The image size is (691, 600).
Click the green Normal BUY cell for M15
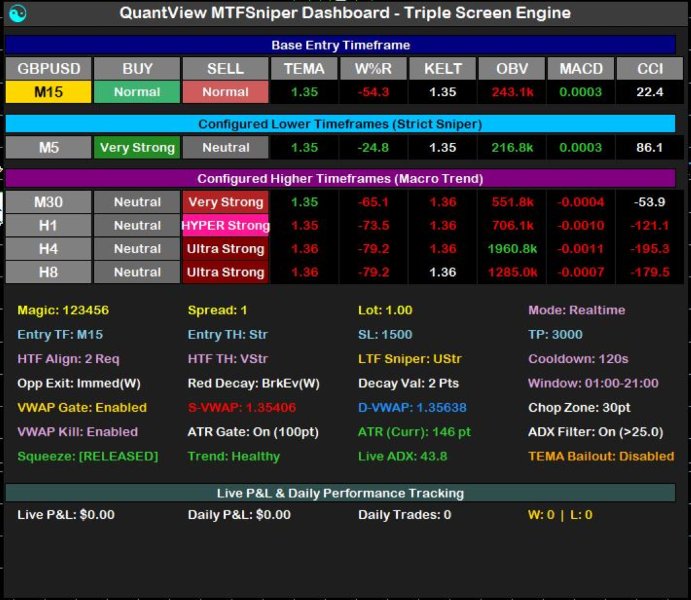click(x=137, y=92)
